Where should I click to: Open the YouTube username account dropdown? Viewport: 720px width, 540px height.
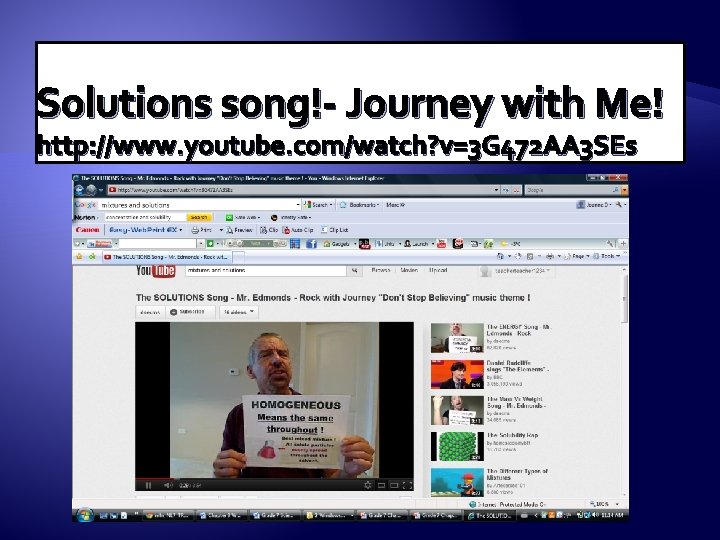tap(523, 271)
